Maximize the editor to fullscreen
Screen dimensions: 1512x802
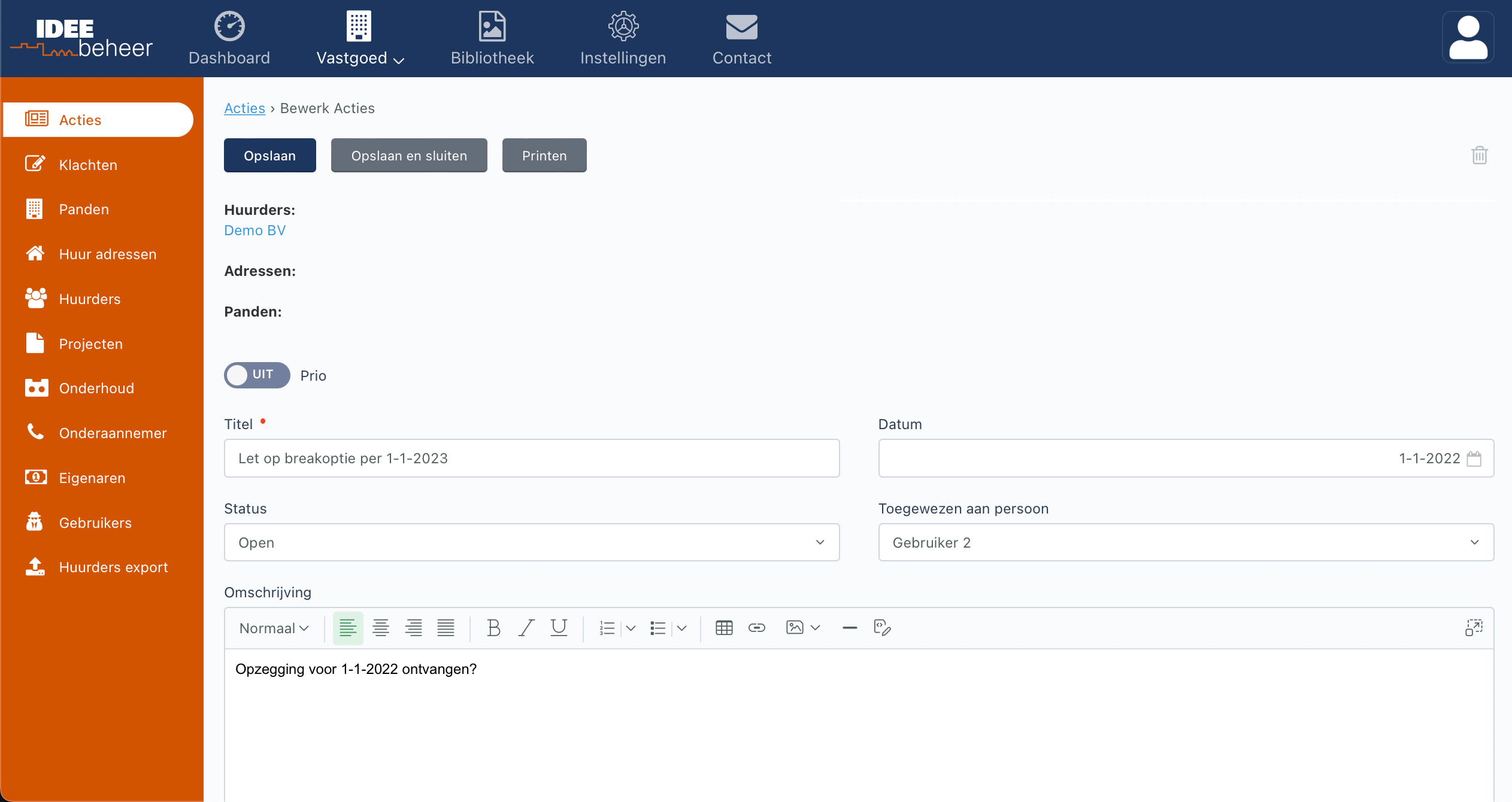(1474, 628)
